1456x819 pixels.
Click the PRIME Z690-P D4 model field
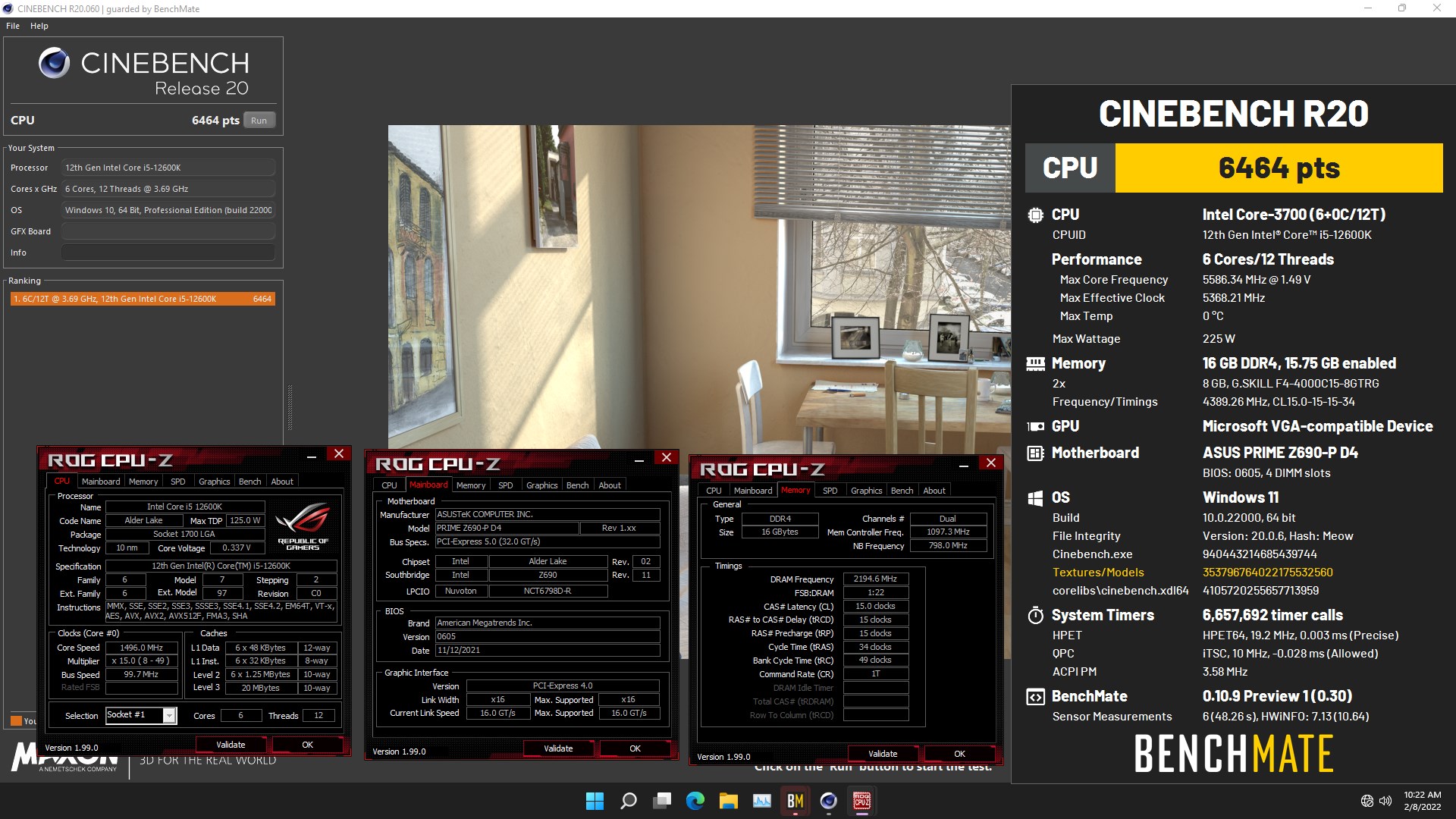(x=507, y=528)
